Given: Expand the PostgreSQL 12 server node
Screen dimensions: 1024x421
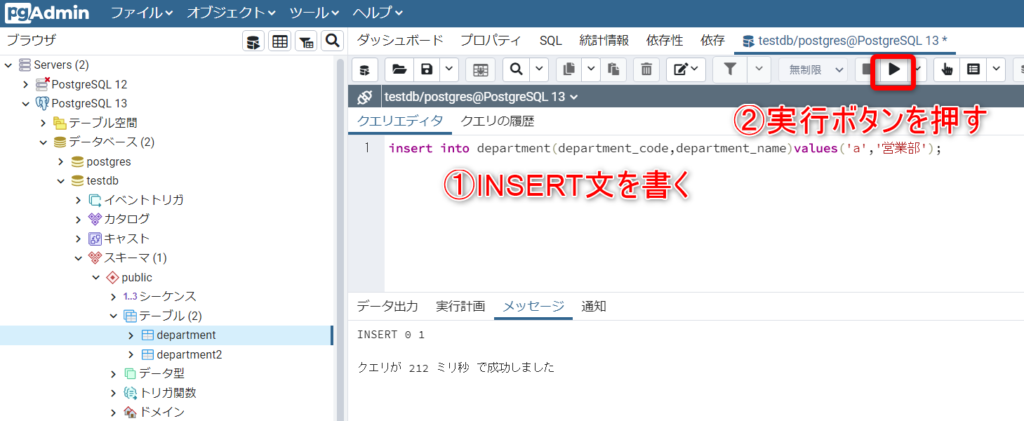Looking at the screenshot, I should coord(26,85).
